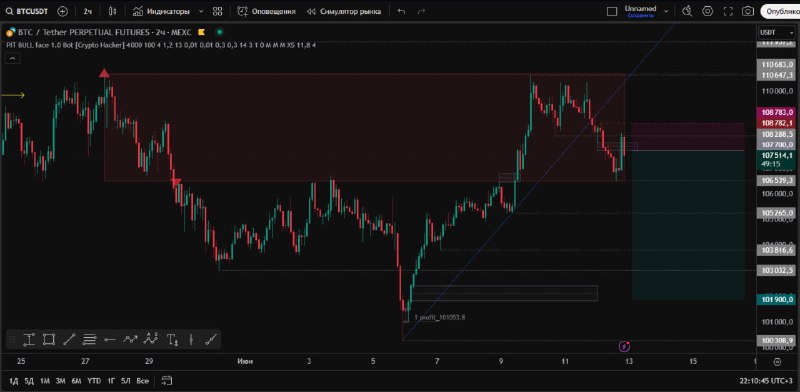
Task: Expand the favorite indicators dropdown arrow
Action: (201, 11)
